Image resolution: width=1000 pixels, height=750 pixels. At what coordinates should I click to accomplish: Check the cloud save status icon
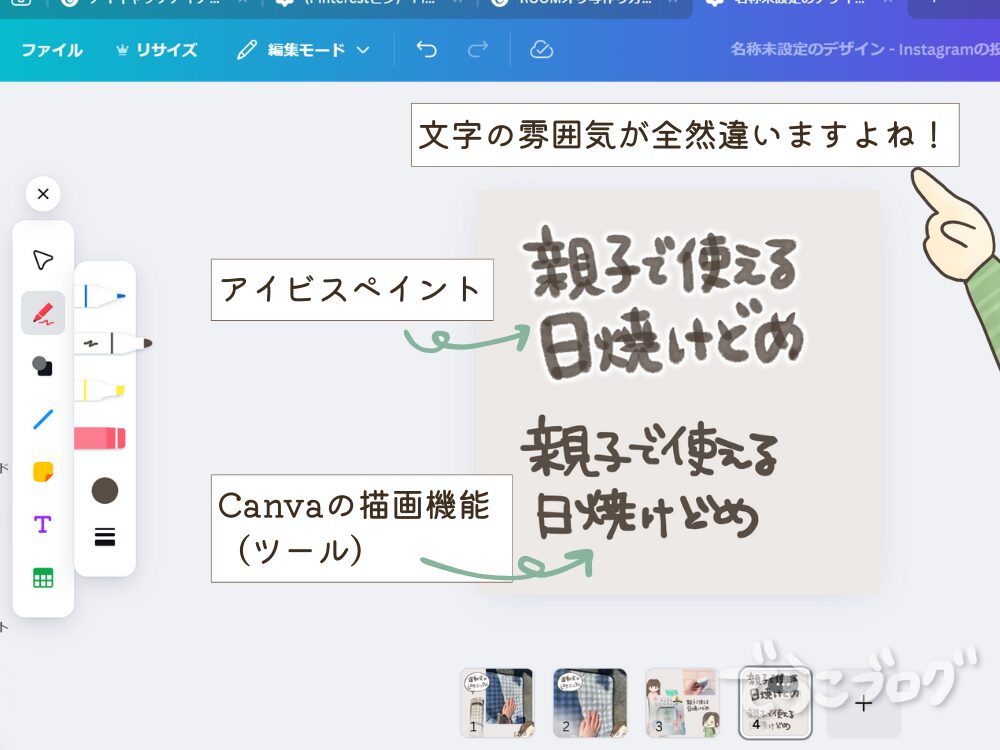tap(541, 49)
